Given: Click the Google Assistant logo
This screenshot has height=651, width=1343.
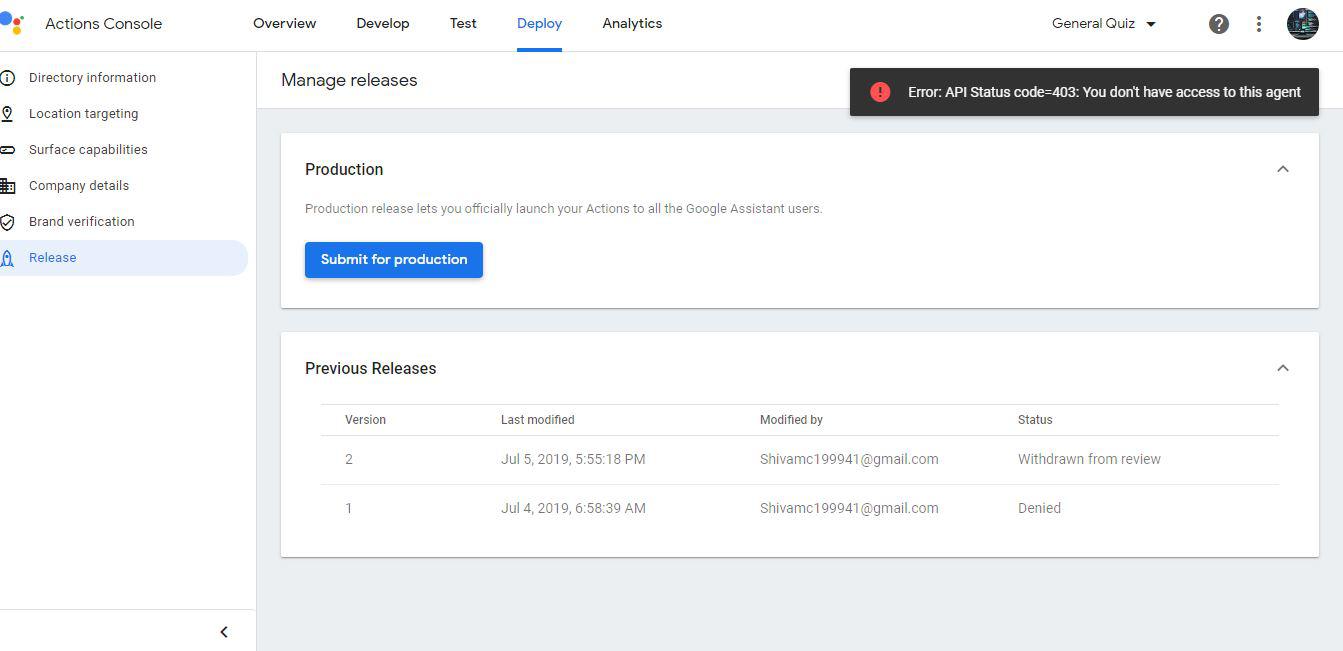Looking at the screenshot, I should [x=14, y=23].
